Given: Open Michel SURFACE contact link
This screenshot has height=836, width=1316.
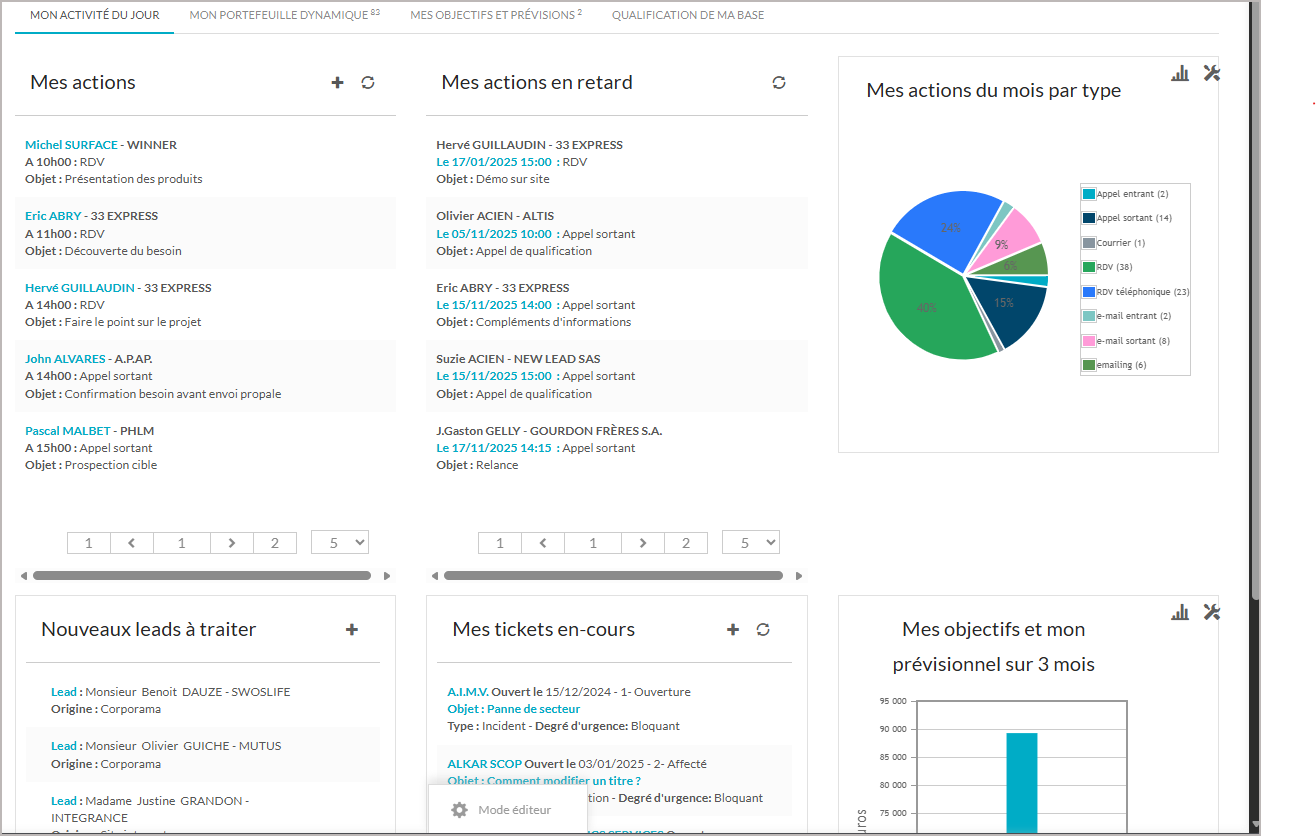Looking at the screenshot, I should (x=71, y=145).
